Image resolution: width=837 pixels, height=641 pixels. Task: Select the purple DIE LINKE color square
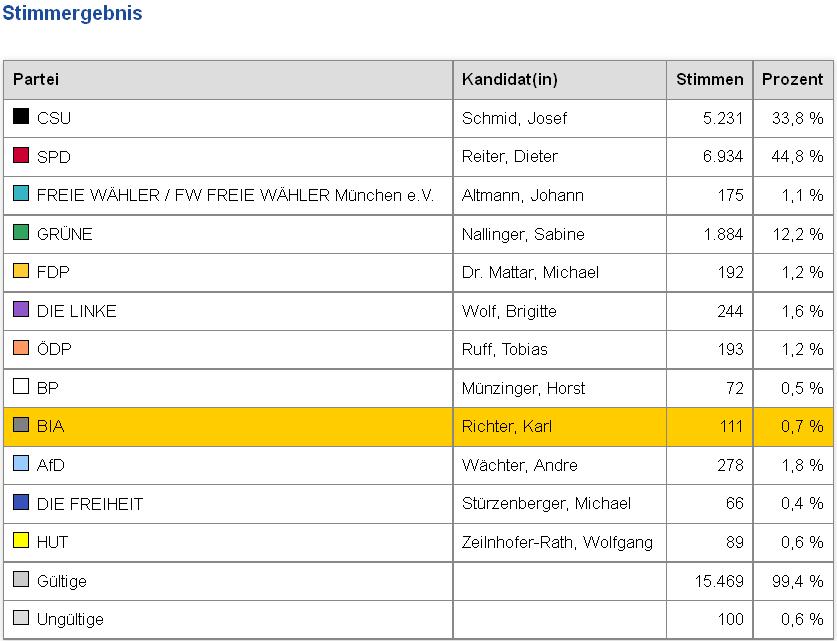coord(21,309)
